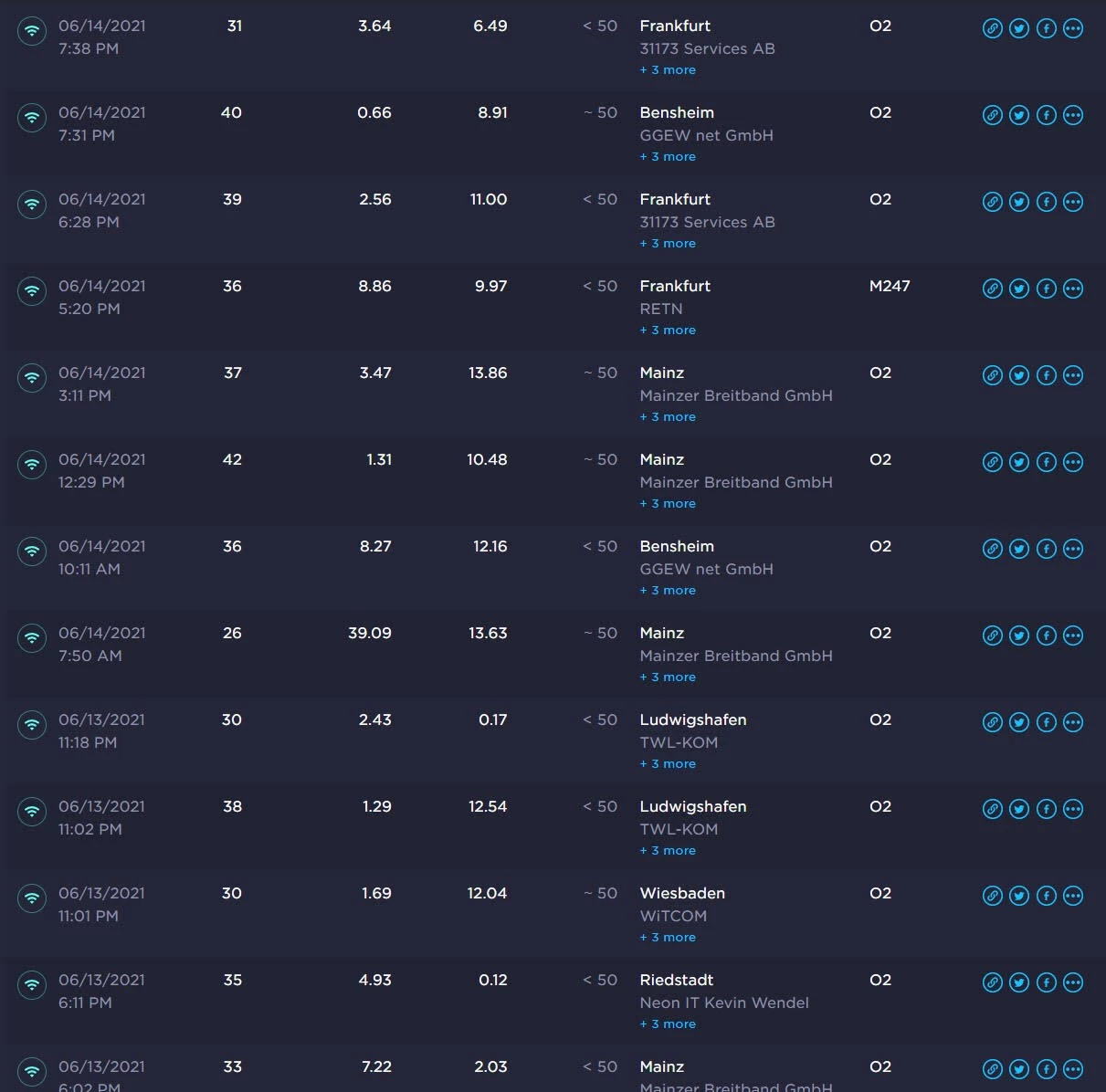This screenshot has height=1092, width=1106.
Task: Open the Wiesbaden server name link
Action: [x=682, y=893]
